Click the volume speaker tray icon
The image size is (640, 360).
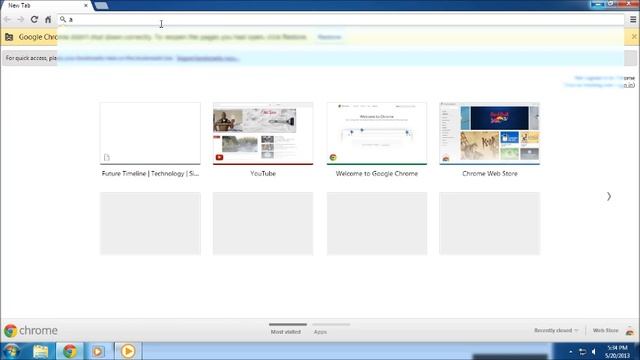point(594,352)
